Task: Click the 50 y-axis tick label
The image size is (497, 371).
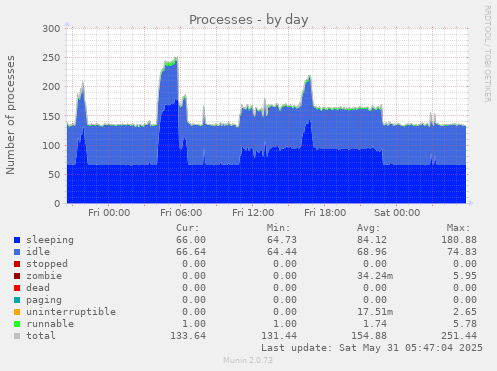Action: [54, 175]
